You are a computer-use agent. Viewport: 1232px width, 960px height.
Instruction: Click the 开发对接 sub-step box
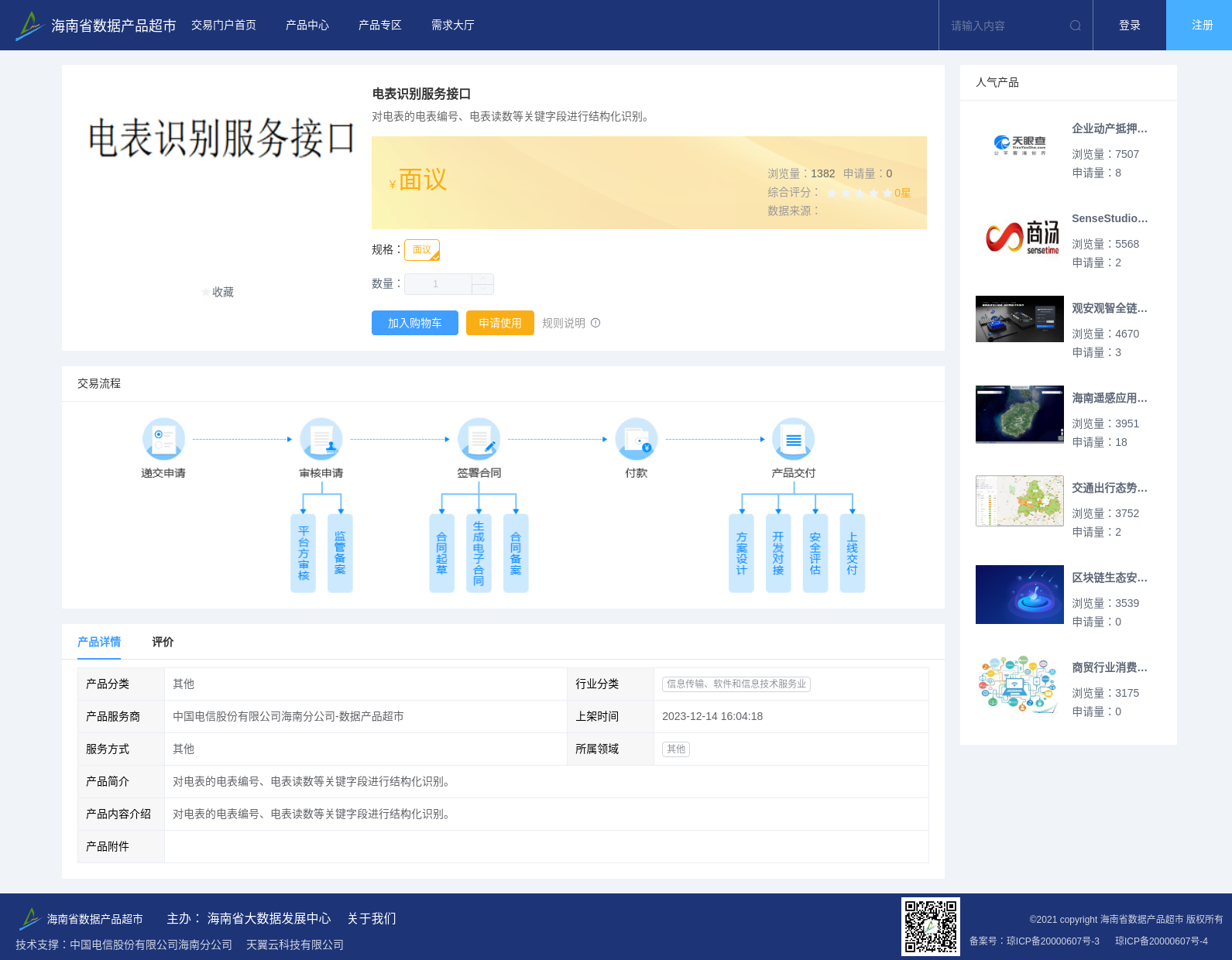coord(778,553)
